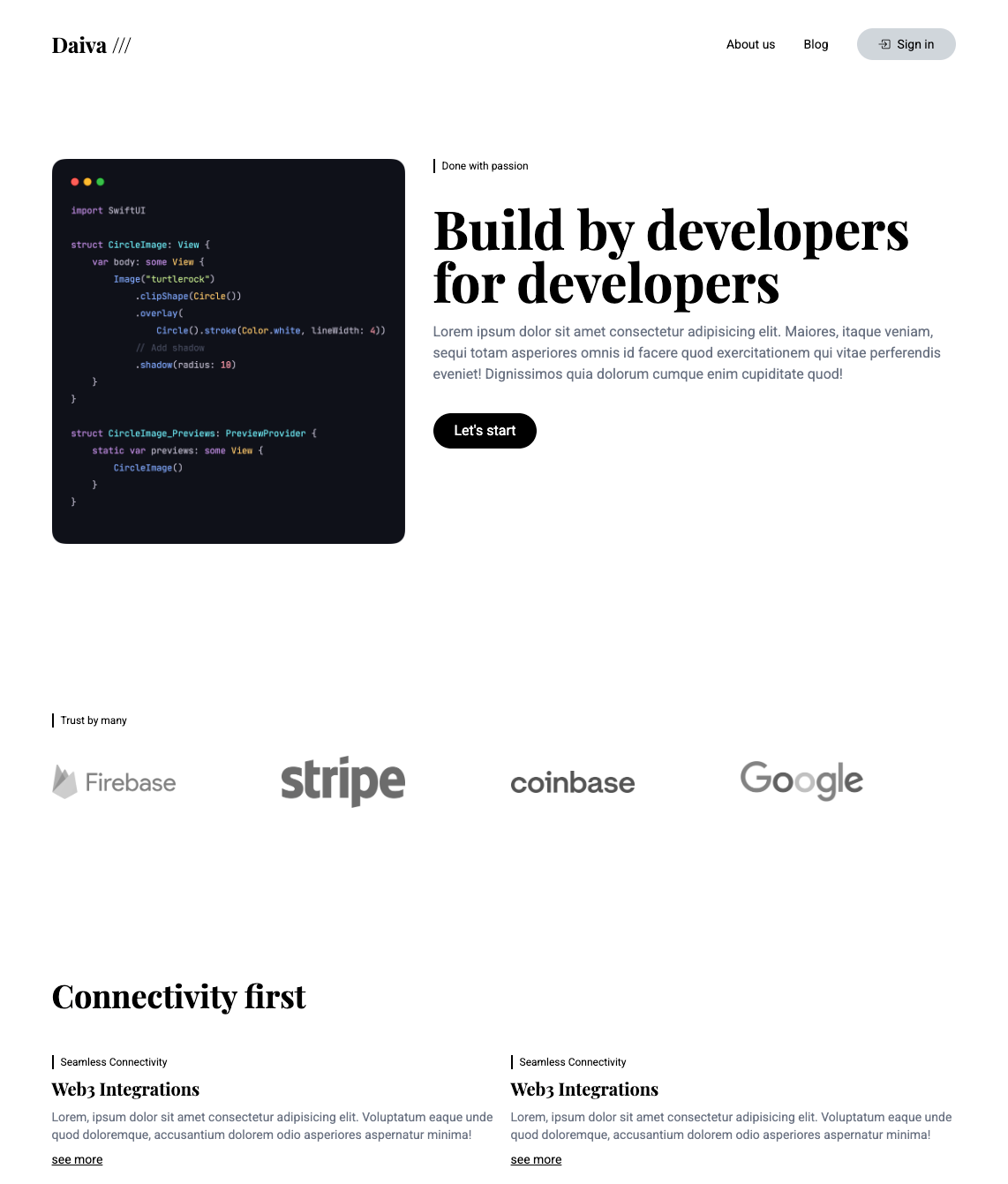Select the right Web3 Integrations title
The height and width of the screenshot is (1184, 1008).
click(x=584, y=1089)
